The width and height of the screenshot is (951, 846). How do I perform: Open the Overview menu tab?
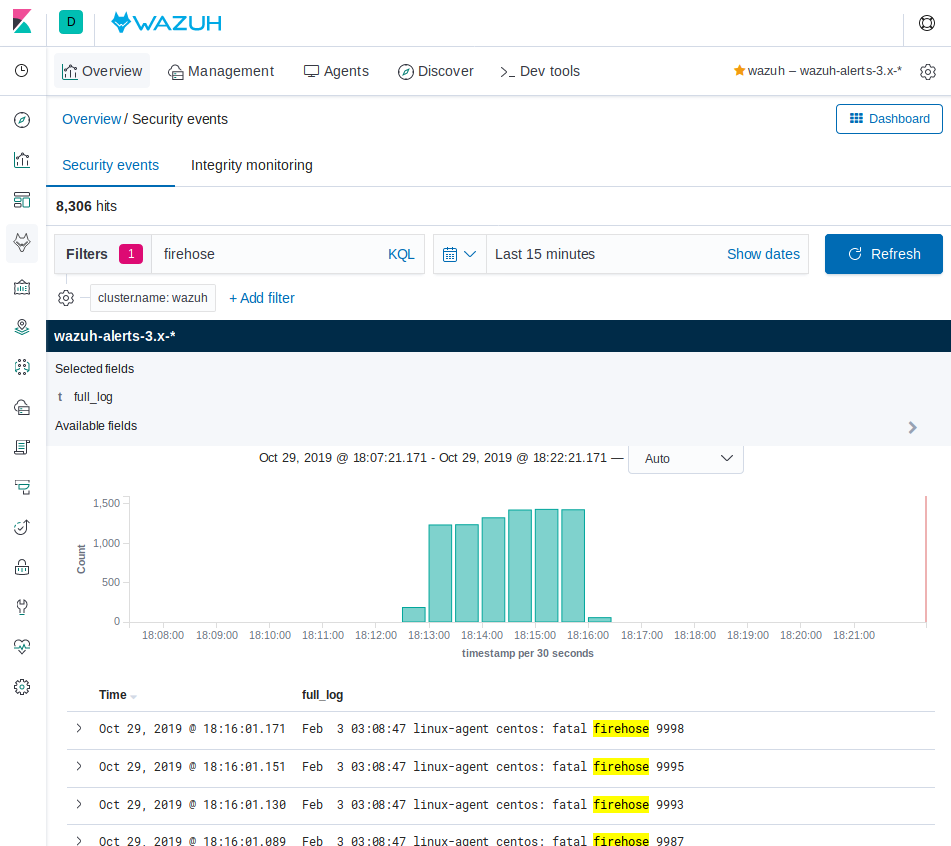102,71
